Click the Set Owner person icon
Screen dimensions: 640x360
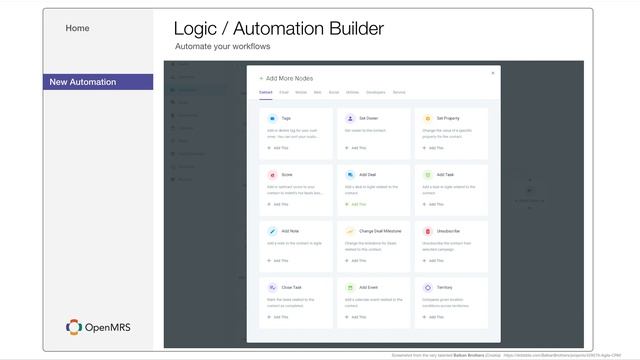pyautogui.click(x=350, y=118)
